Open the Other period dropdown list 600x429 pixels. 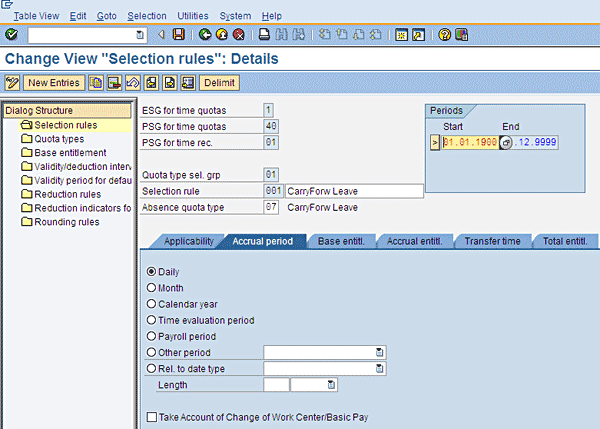click(379, 352)
